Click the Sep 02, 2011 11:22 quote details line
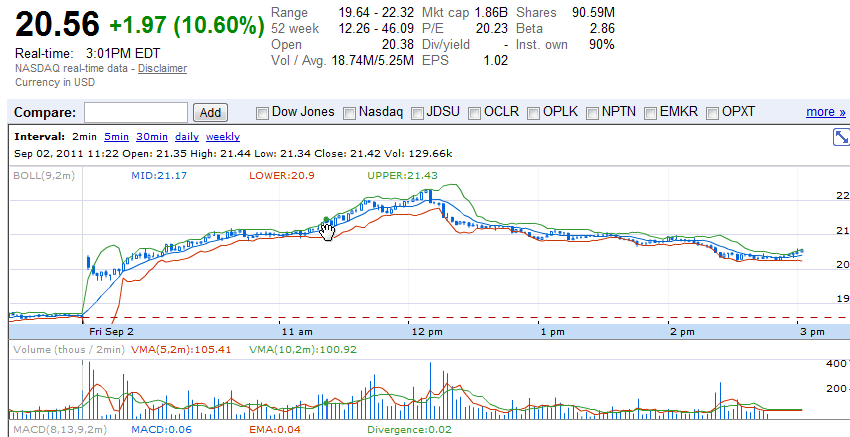Screen dimensions: 850x437 click(233, 154)
